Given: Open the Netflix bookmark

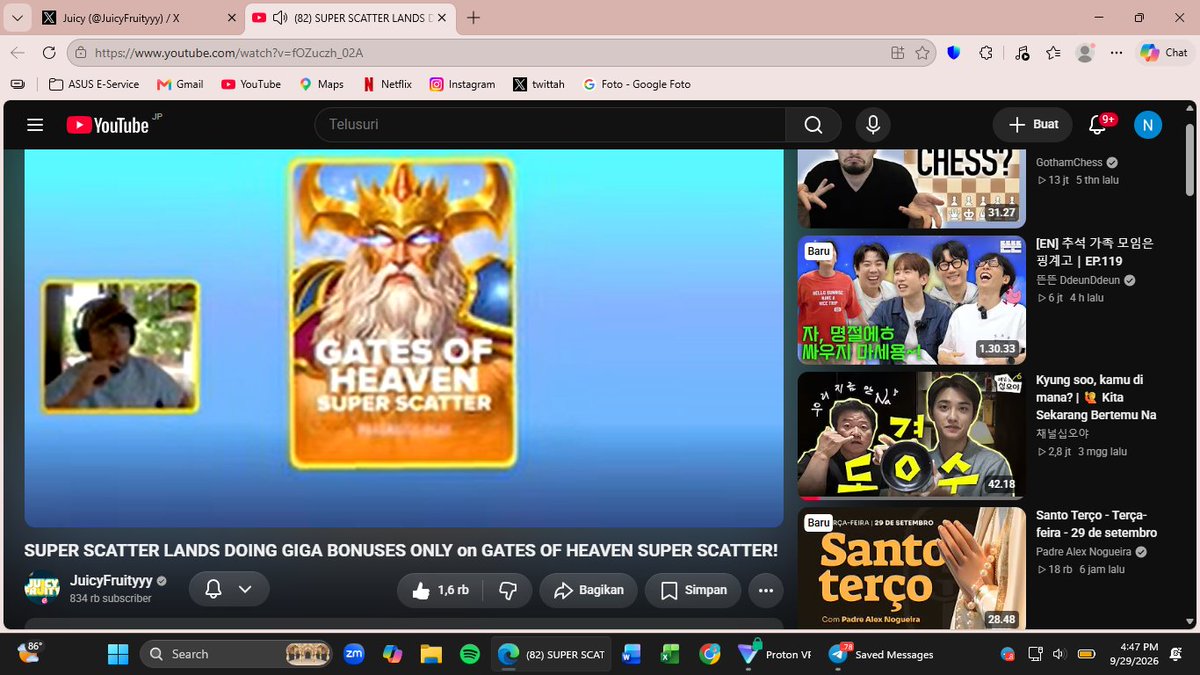Looking at the screenshot, I should [x=387, y=84].
